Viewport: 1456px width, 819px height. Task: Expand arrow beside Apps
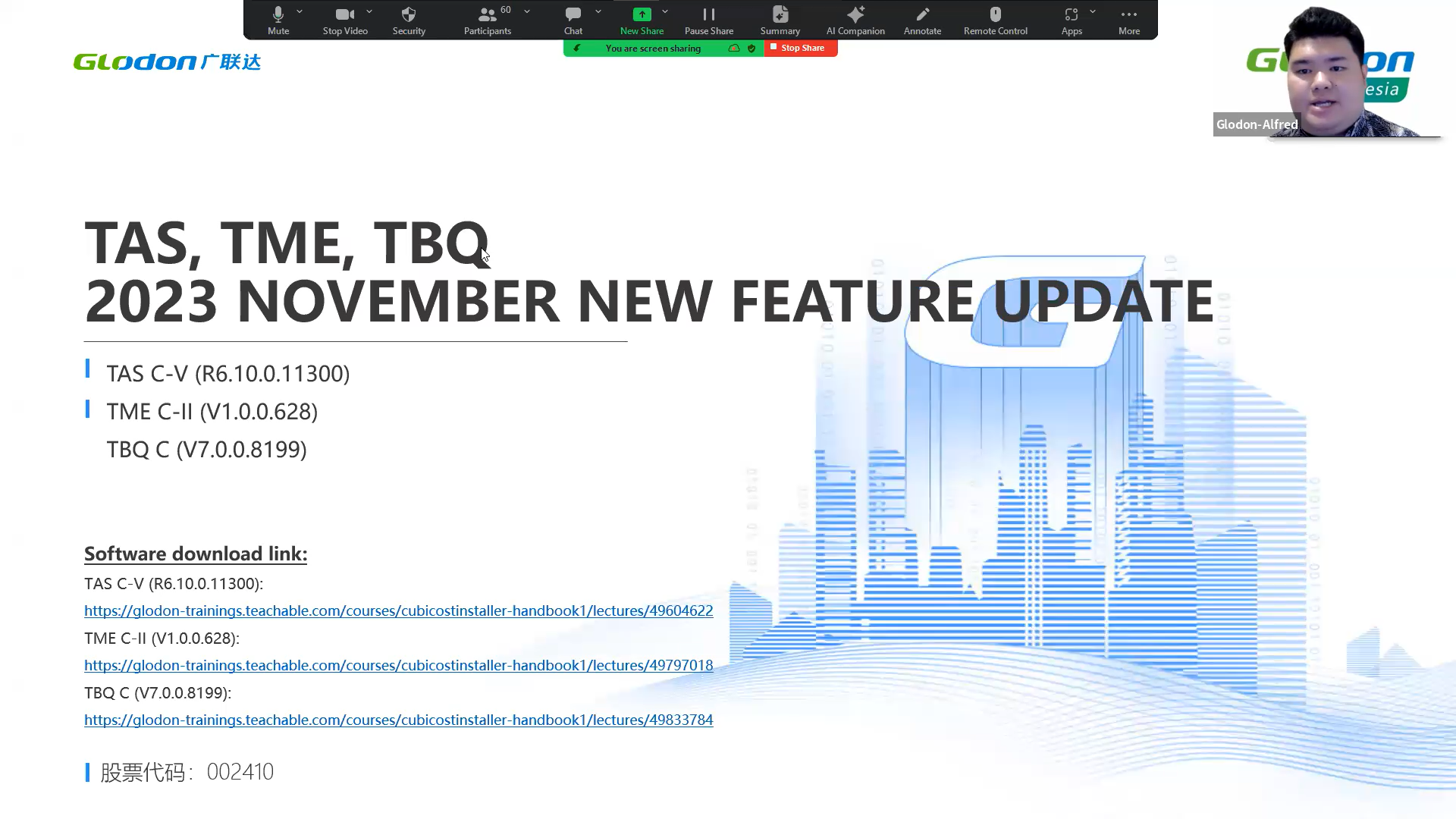[x=1093, y=11]
